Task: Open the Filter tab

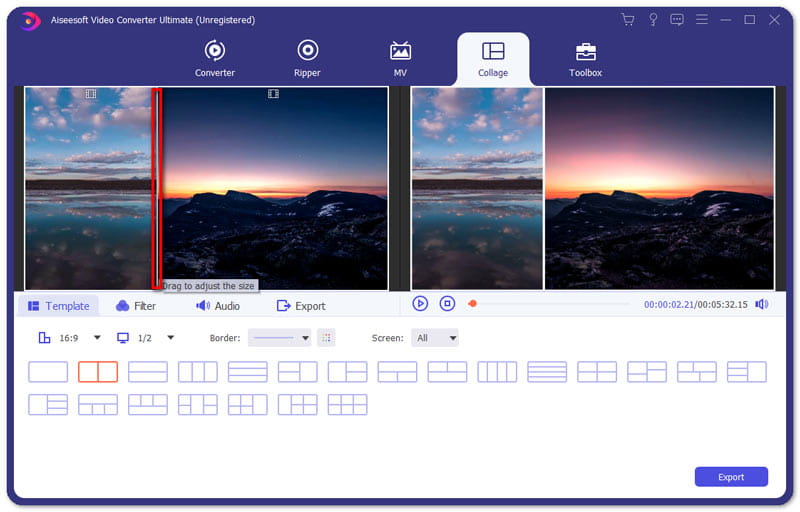Action: click(136, 306)
